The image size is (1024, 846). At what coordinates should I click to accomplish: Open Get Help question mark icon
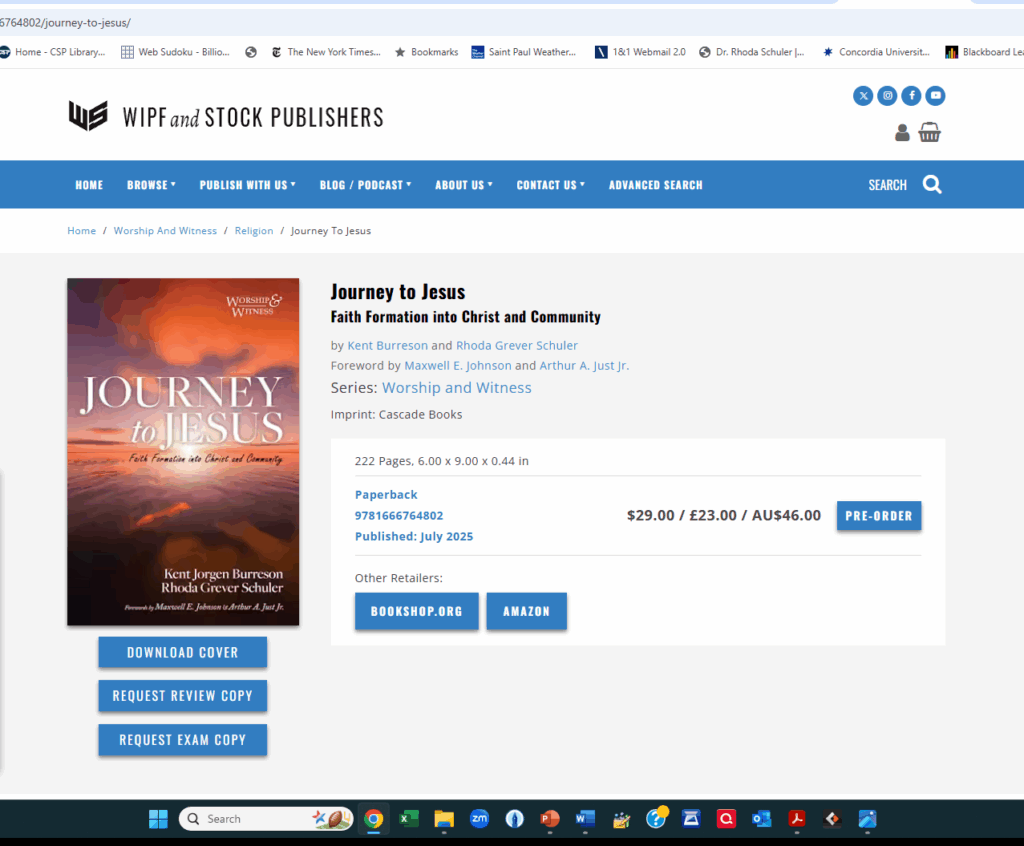[x=656, y=818]
